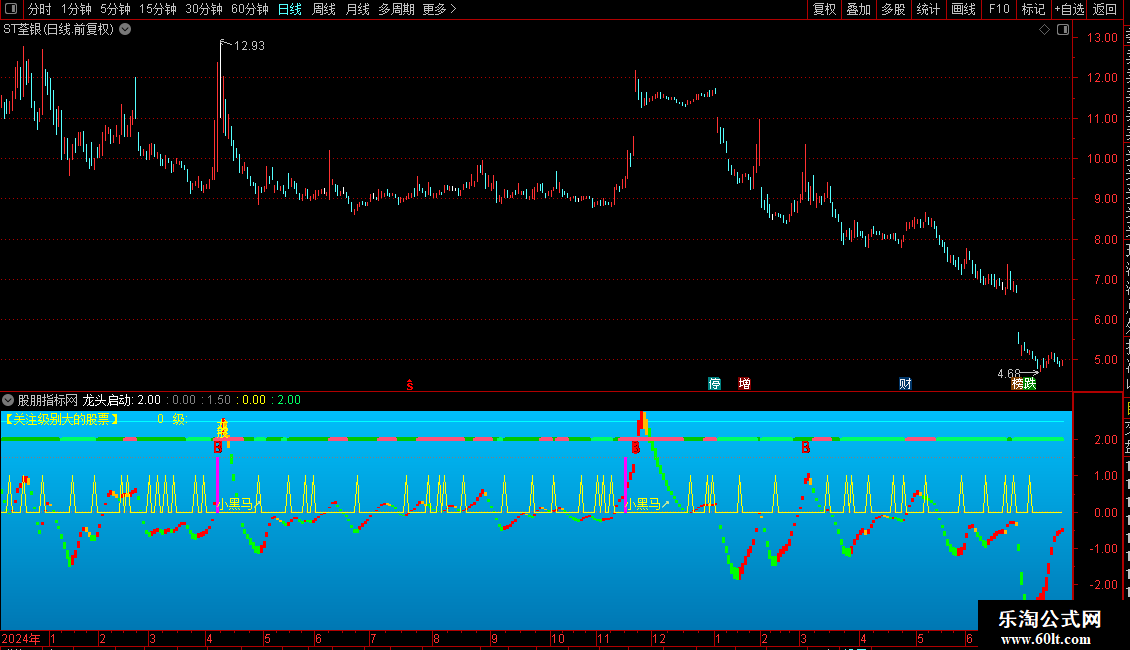
Task: Open the 多周期 multi-period view
Action: click(396, 9)
